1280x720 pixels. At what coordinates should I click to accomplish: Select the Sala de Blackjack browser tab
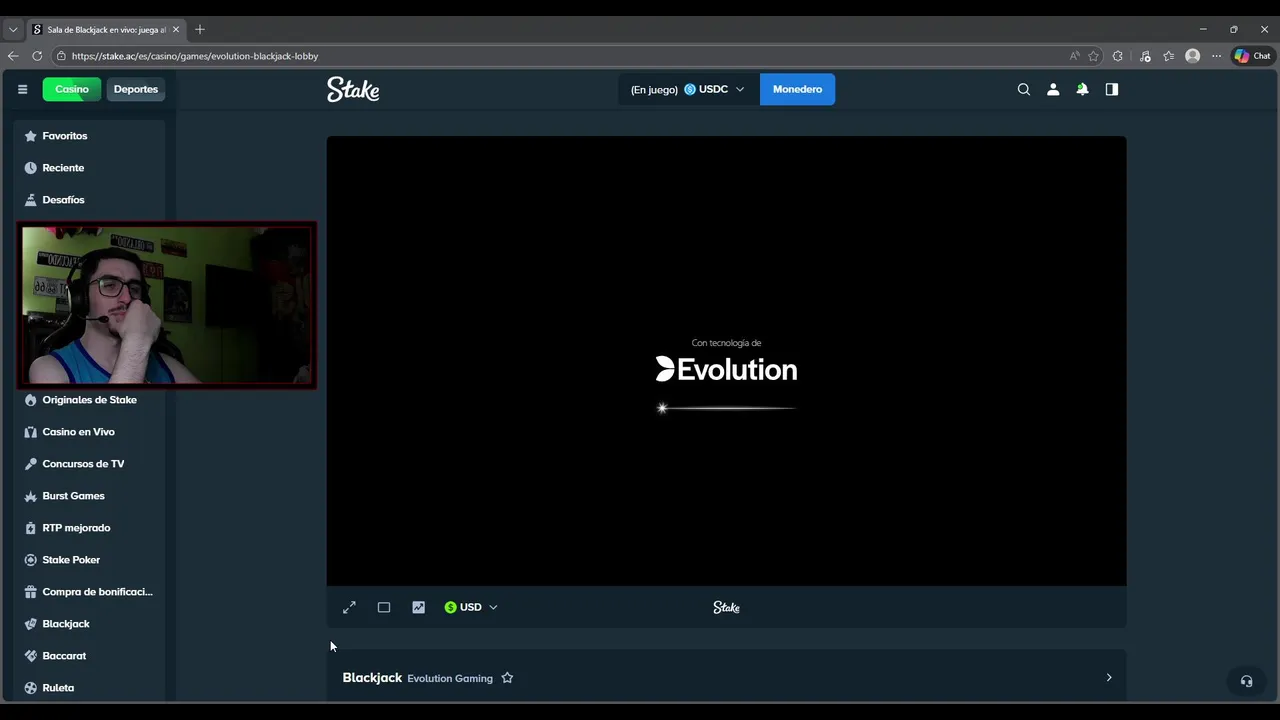105,30
